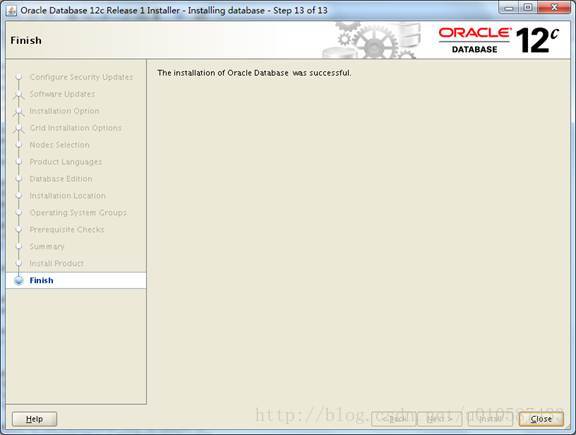
Task: Click the Finish step bullet icon
Action: [x=19, y=281]
